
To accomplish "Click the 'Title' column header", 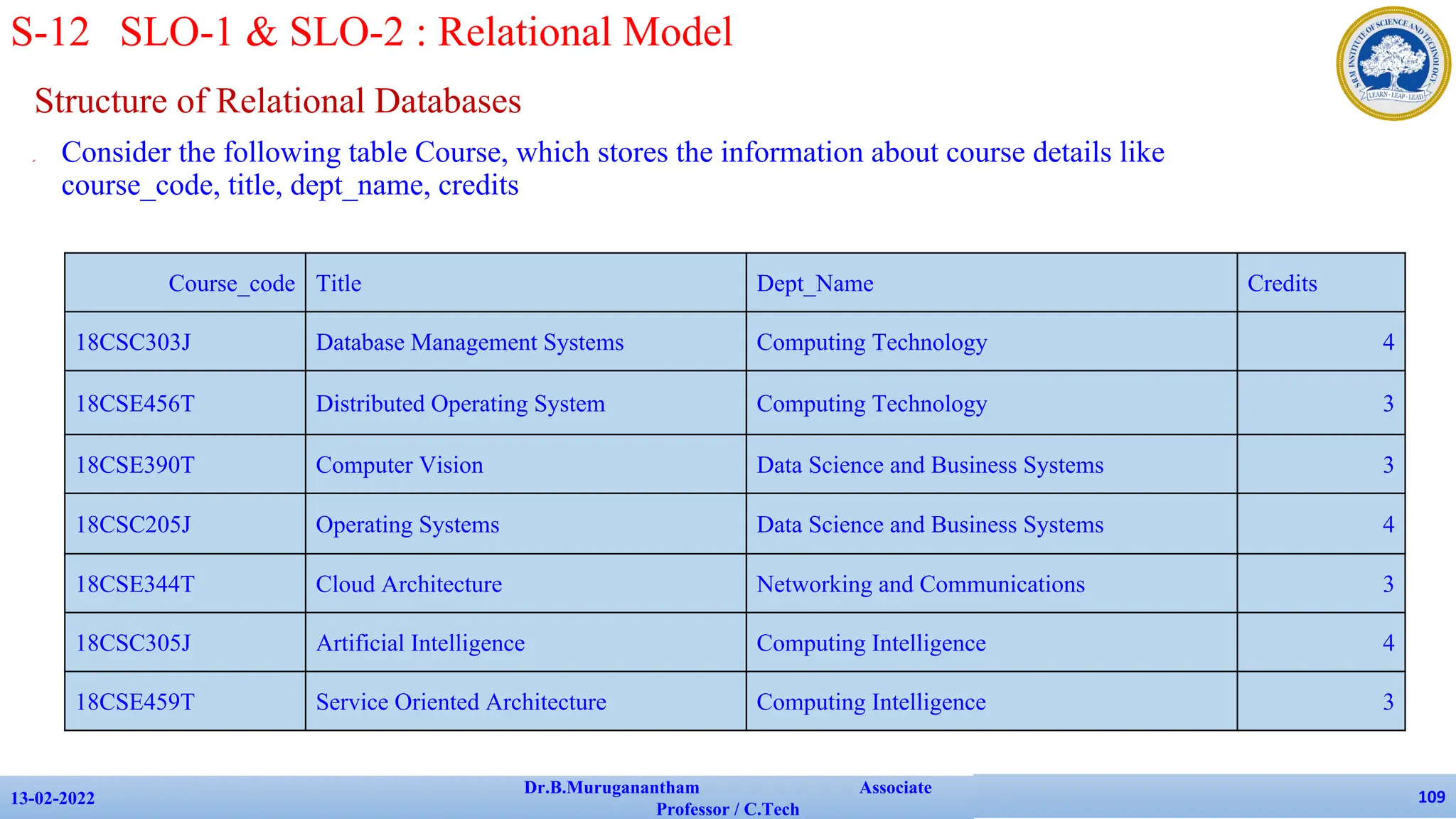I will pyautogui.click(x=526, y=282).
